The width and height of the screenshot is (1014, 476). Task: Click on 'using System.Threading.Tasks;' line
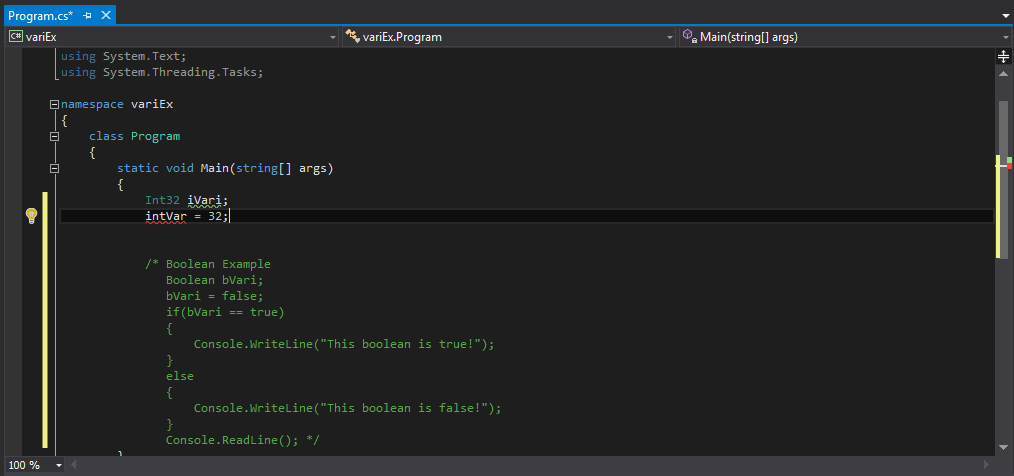pos(162,72)
